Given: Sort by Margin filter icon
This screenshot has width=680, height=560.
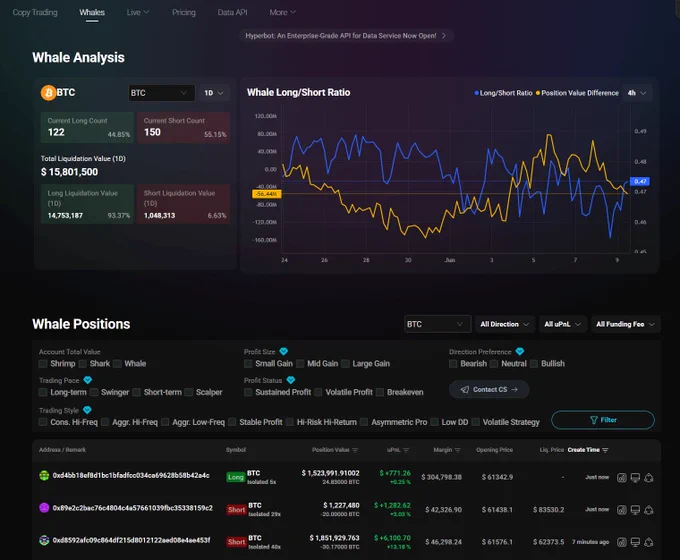Looking at the screenshot, I should tap(458, 450).
